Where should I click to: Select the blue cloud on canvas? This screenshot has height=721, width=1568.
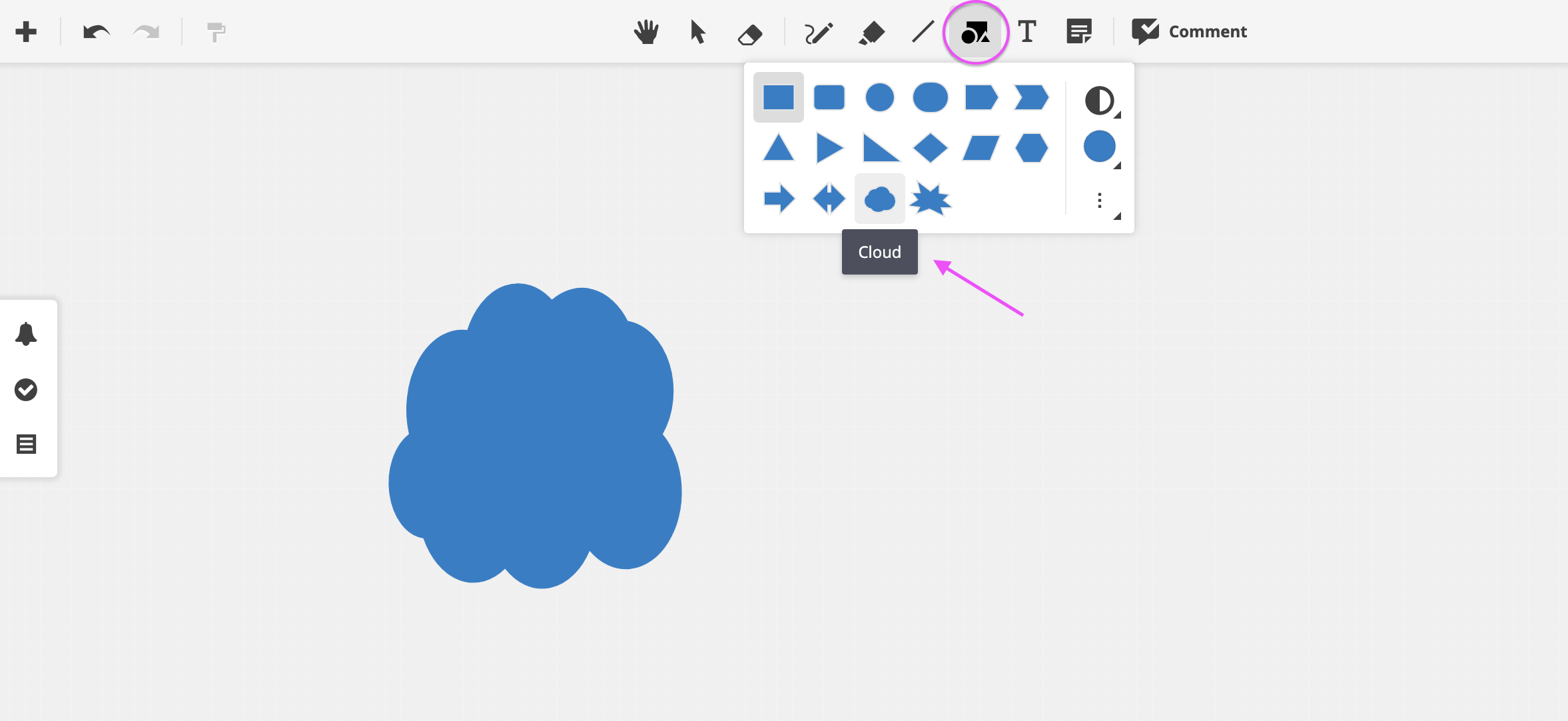point(536,436)
